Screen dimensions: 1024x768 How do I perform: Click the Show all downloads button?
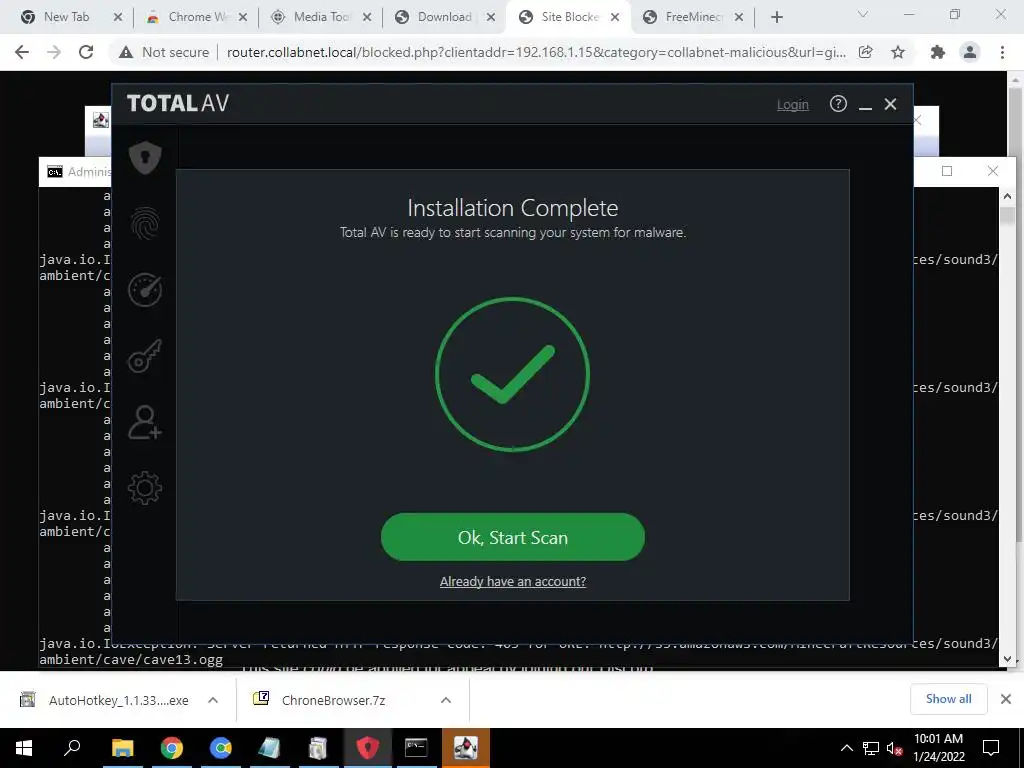click(948, 699)
